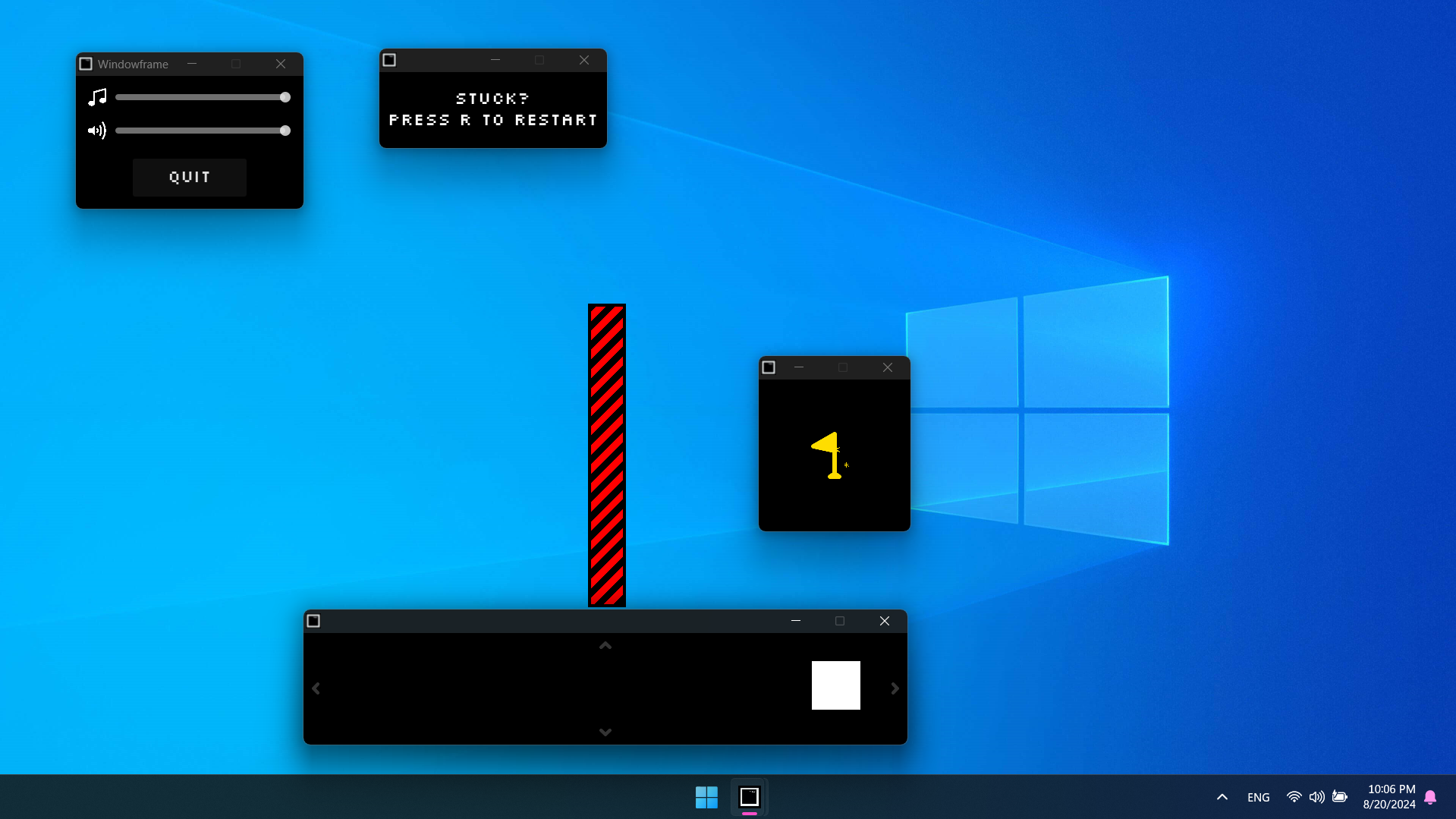This screenshot has height=819, width=1456.
Task: Open the Windows Start menu
Action: point(706,797)
